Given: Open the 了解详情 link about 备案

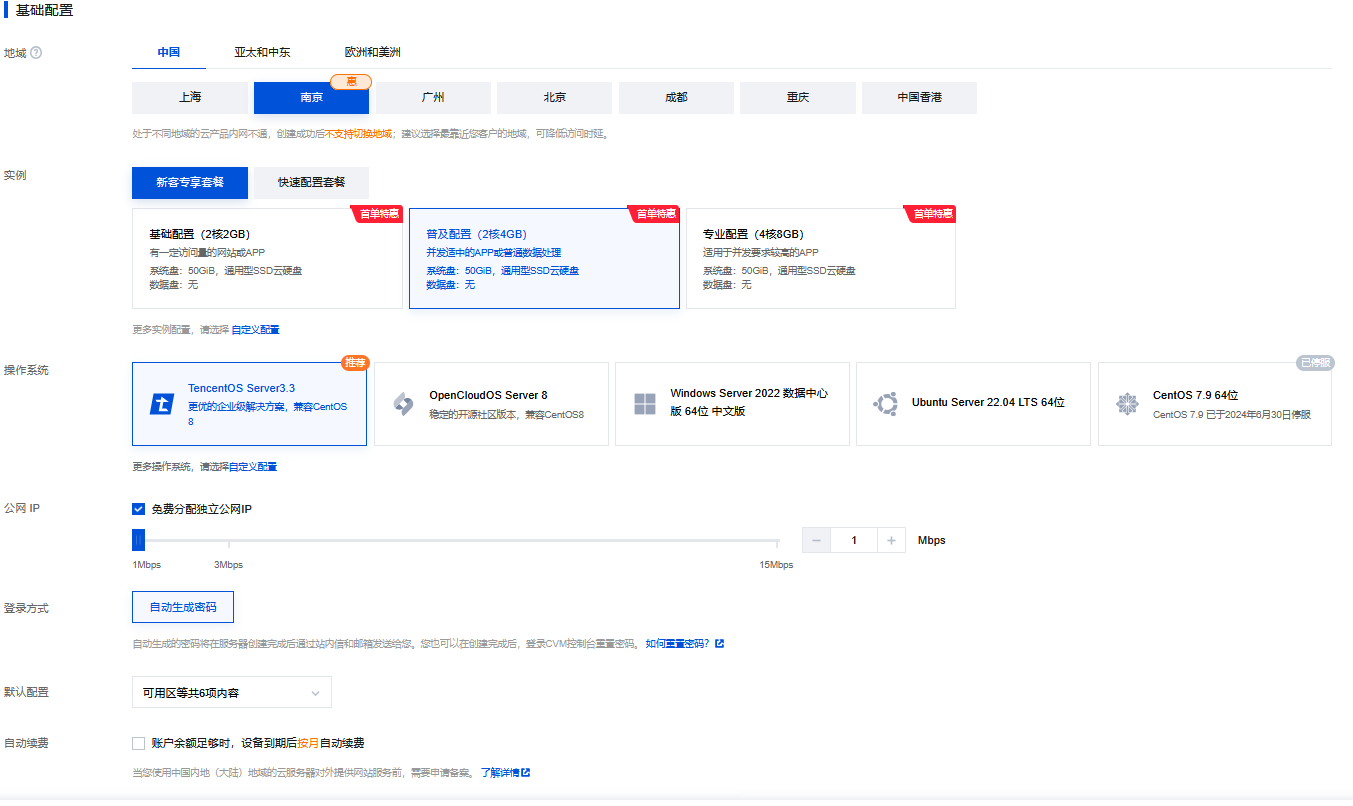Looking at the screenshot, I should click(499, 773).
